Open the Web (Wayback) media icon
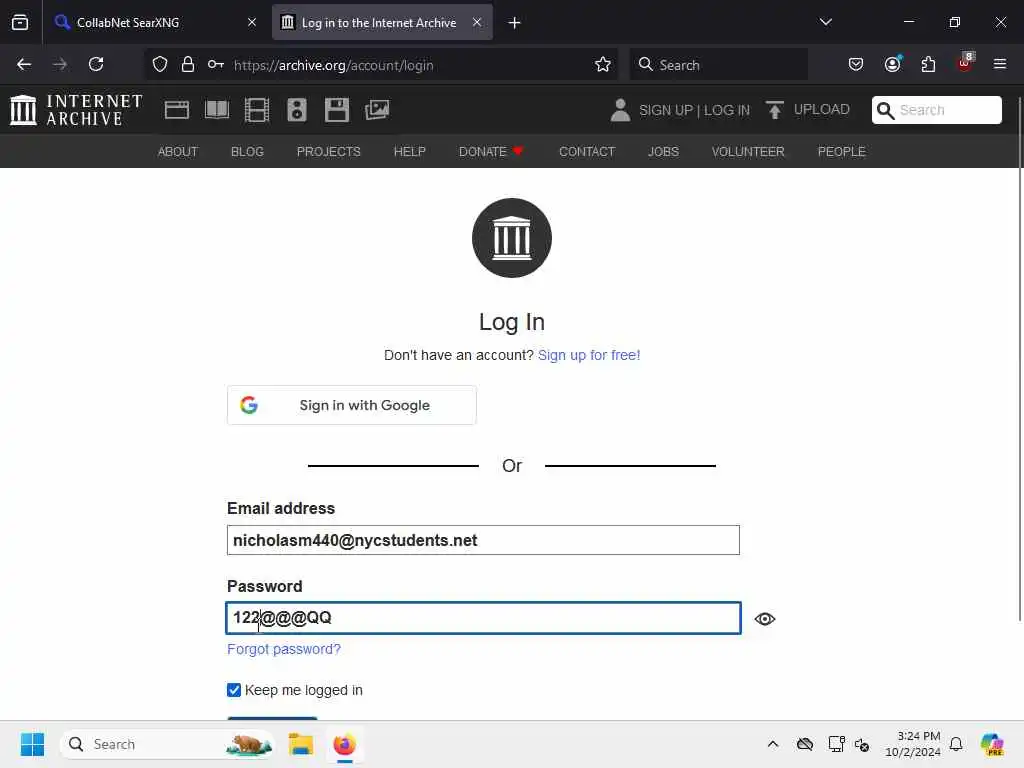 tap(176, 110)
